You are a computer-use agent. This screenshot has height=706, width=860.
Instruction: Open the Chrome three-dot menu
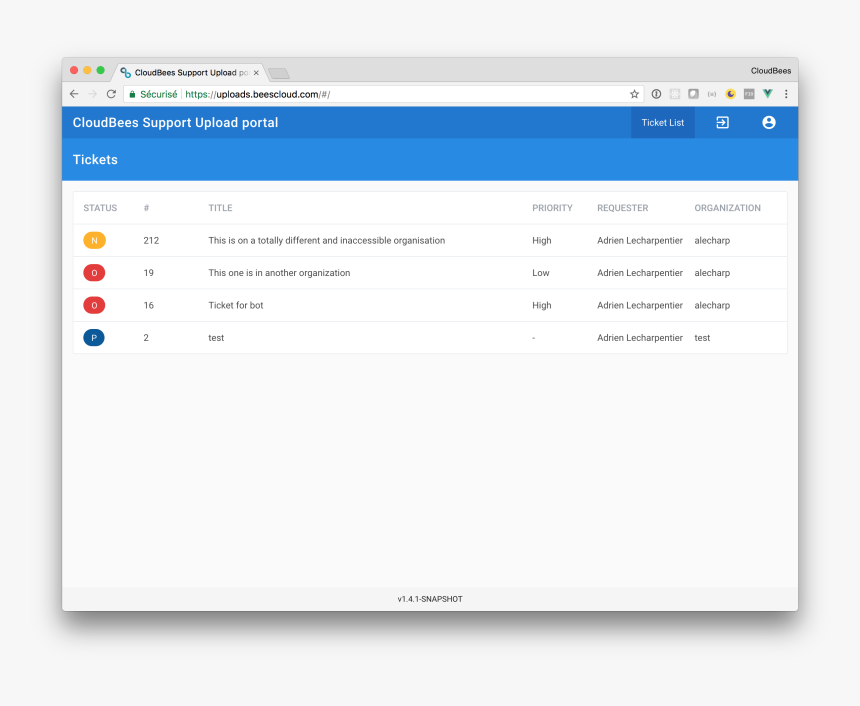pos(786,94)
